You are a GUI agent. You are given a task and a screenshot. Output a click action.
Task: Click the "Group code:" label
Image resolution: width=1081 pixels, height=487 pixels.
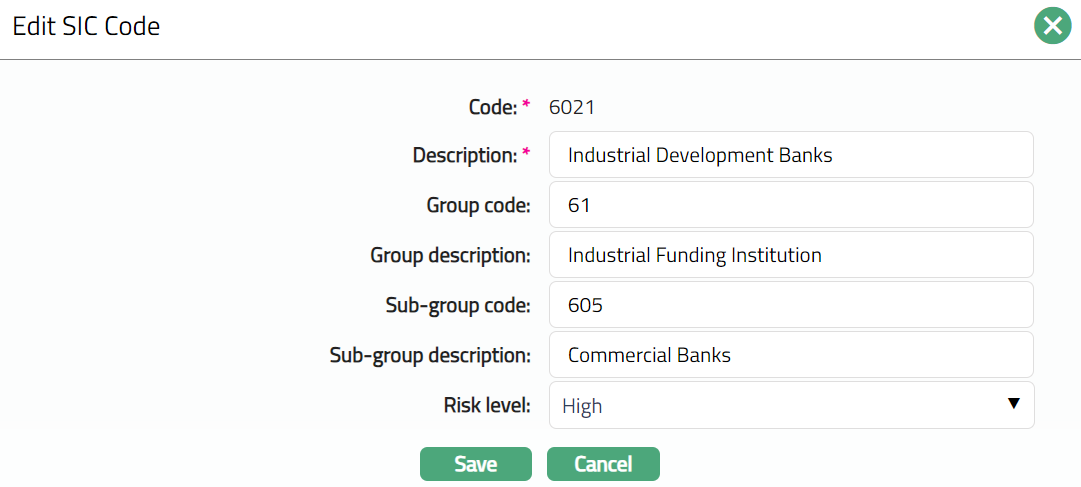[478, 206]
